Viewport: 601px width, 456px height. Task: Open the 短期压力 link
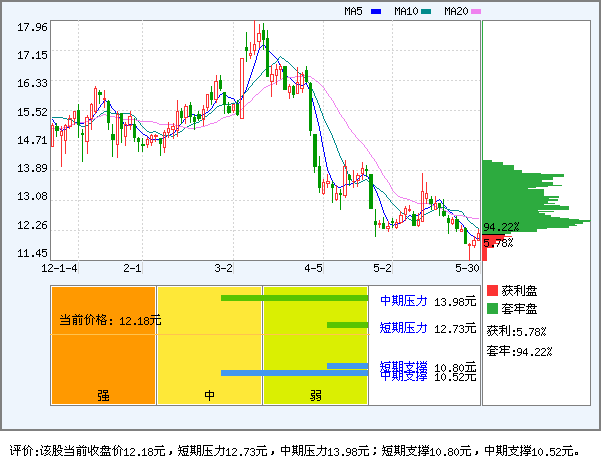coord(403,327)
